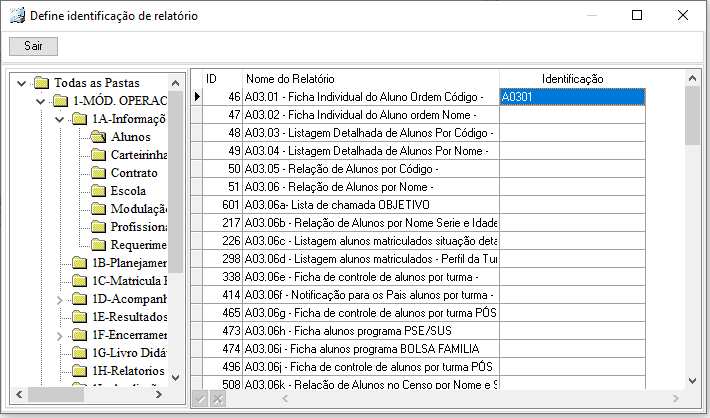This screenshot has width=710, height=418.
Task: Select the Modulaçã folder icon
Action: [x=98, y=209]
